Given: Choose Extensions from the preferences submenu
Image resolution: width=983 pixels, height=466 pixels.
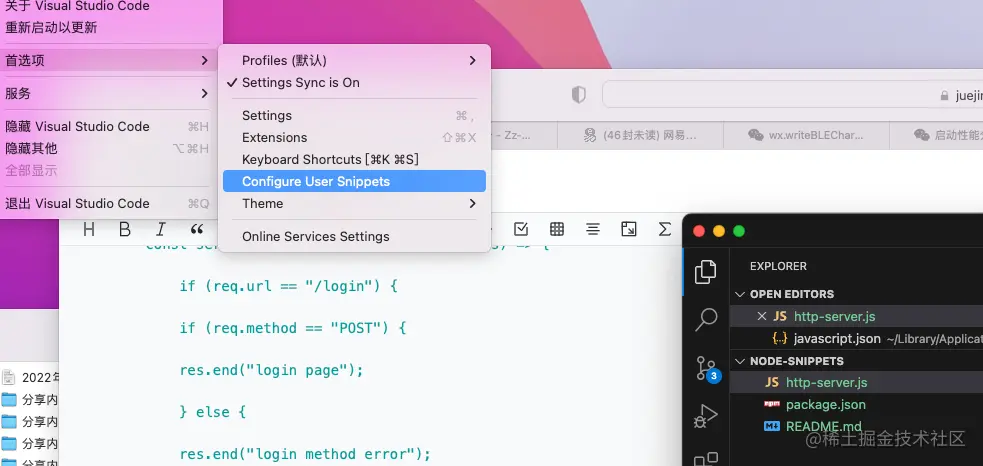Looking at the screenshot, I should [354, 137].
